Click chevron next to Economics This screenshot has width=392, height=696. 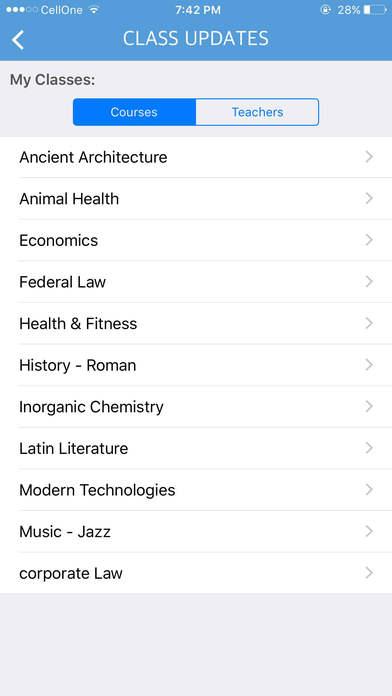tap(369, 240)
